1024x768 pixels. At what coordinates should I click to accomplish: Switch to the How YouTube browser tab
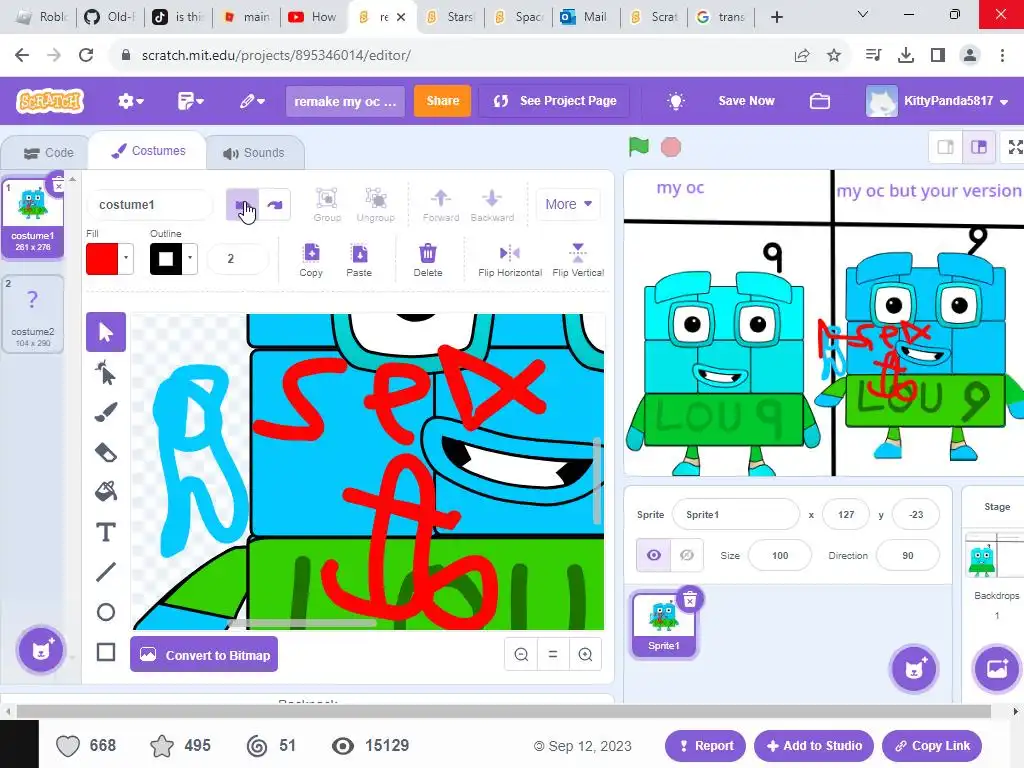click(x=313, y=17)
